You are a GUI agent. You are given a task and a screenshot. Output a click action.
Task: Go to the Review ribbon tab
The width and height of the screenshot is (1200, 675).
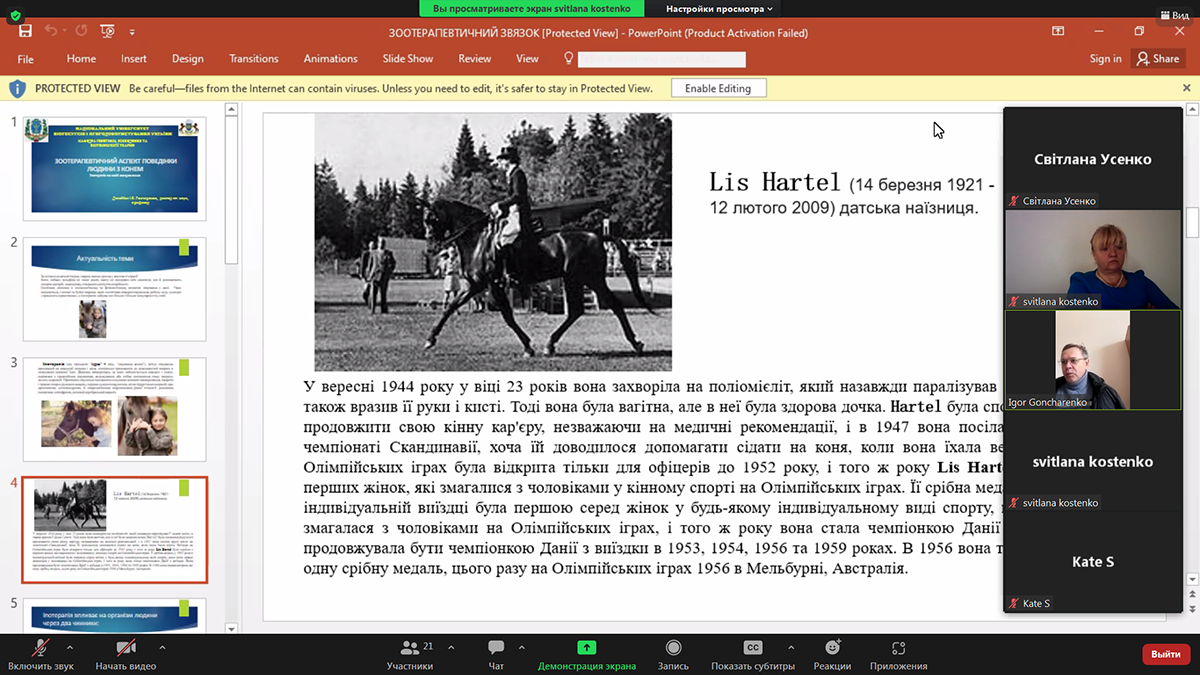coord(475,59)
